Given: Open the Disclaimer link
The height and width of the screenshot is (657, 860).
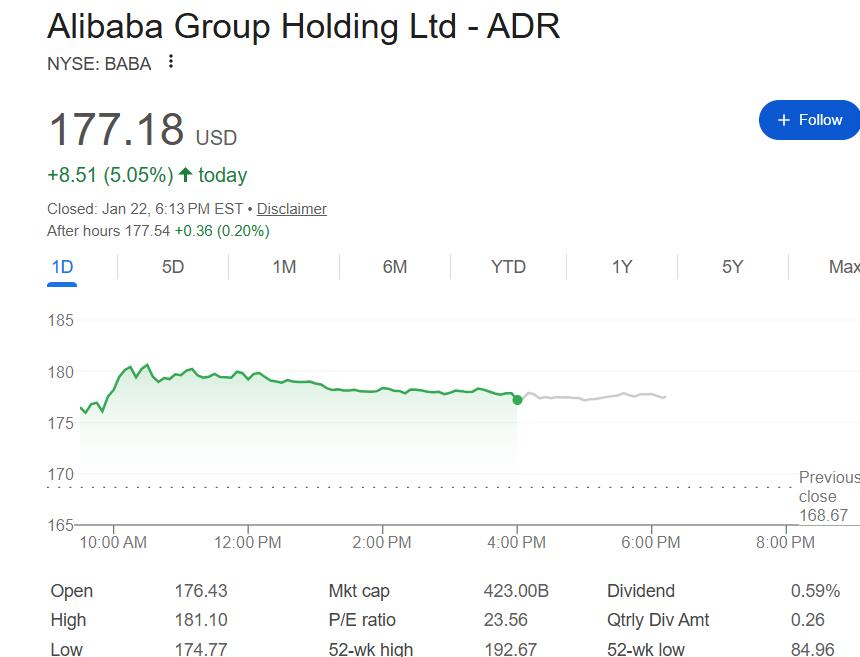Looking at the screenshot, I should coord(292,209).
